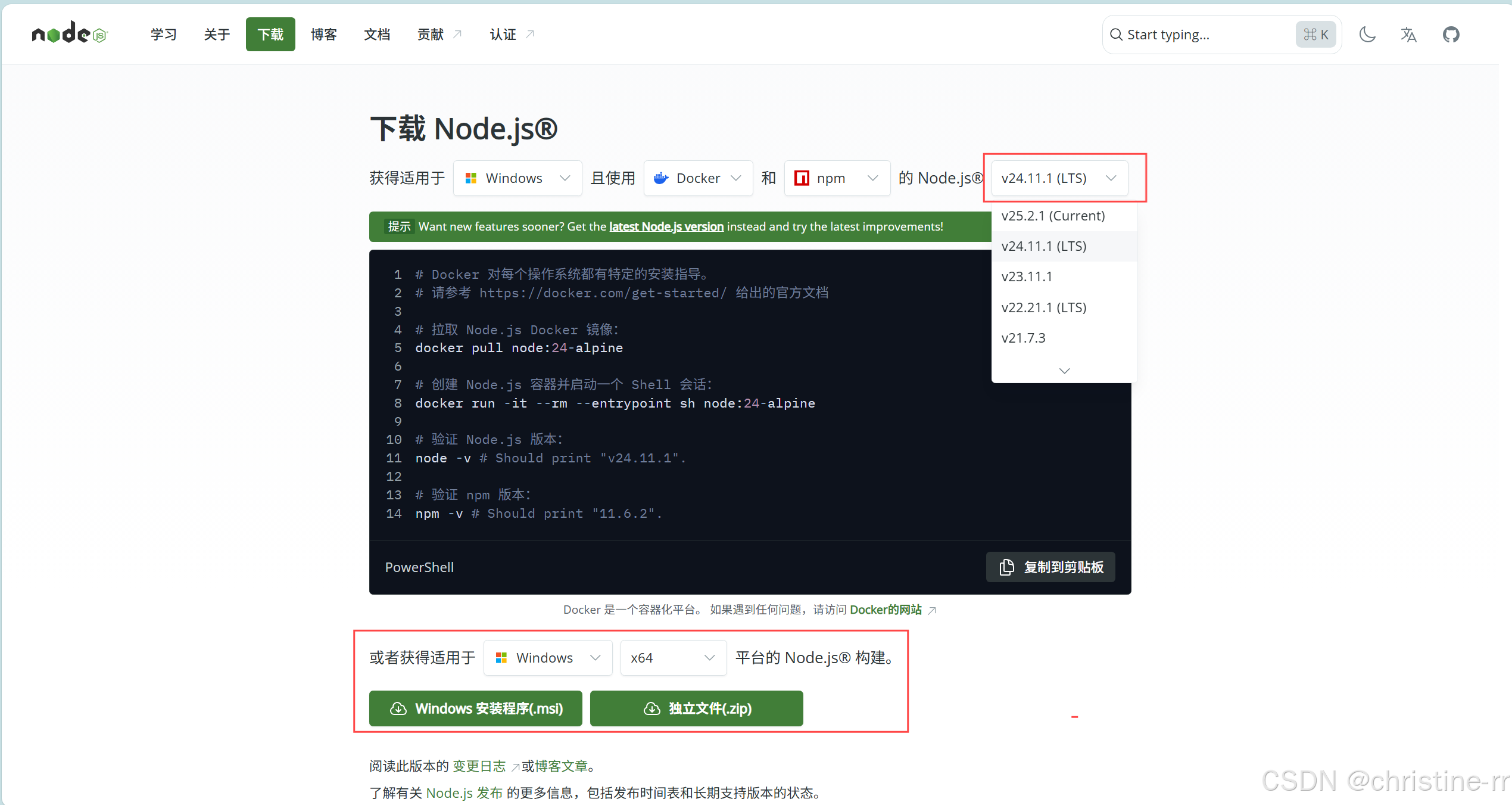This screenshot has height=805, width=1512.
Task: Open the 博客 navigation tab
Action: tap(323, 35)
